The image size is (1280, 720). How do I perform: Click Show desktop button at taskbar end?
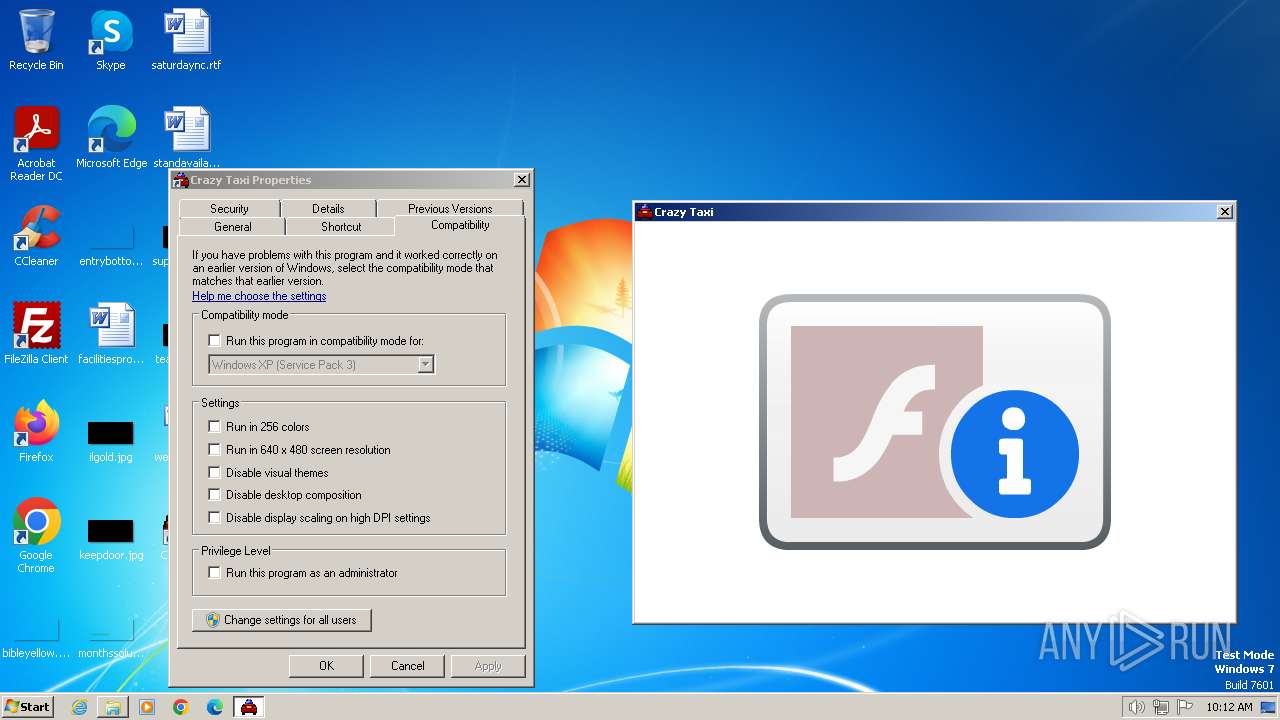1269,707
